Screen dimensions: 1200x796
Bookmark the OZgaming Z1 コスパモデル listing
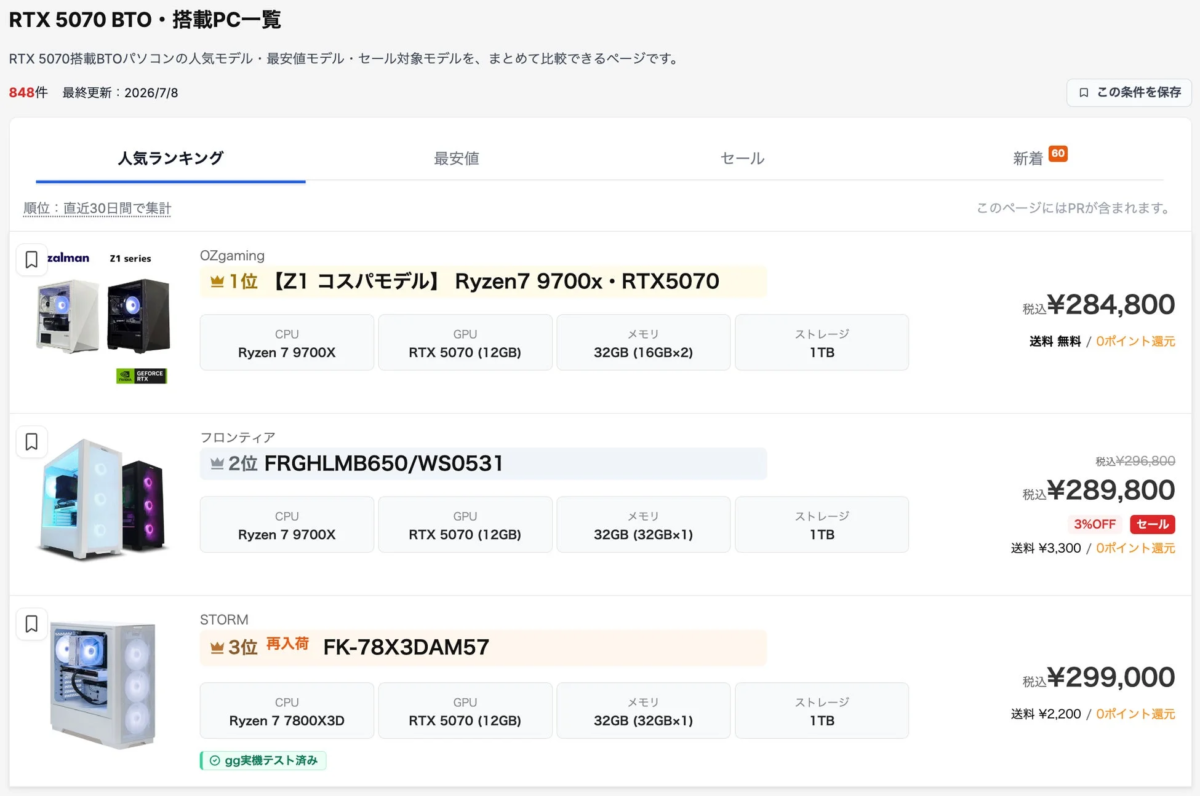pos(31,260)
